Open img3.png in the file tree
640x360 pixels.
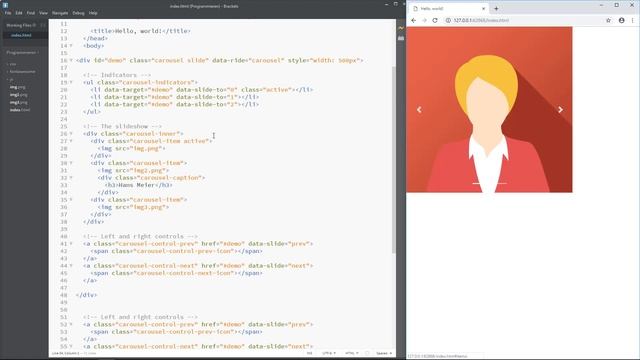[18, 102]
